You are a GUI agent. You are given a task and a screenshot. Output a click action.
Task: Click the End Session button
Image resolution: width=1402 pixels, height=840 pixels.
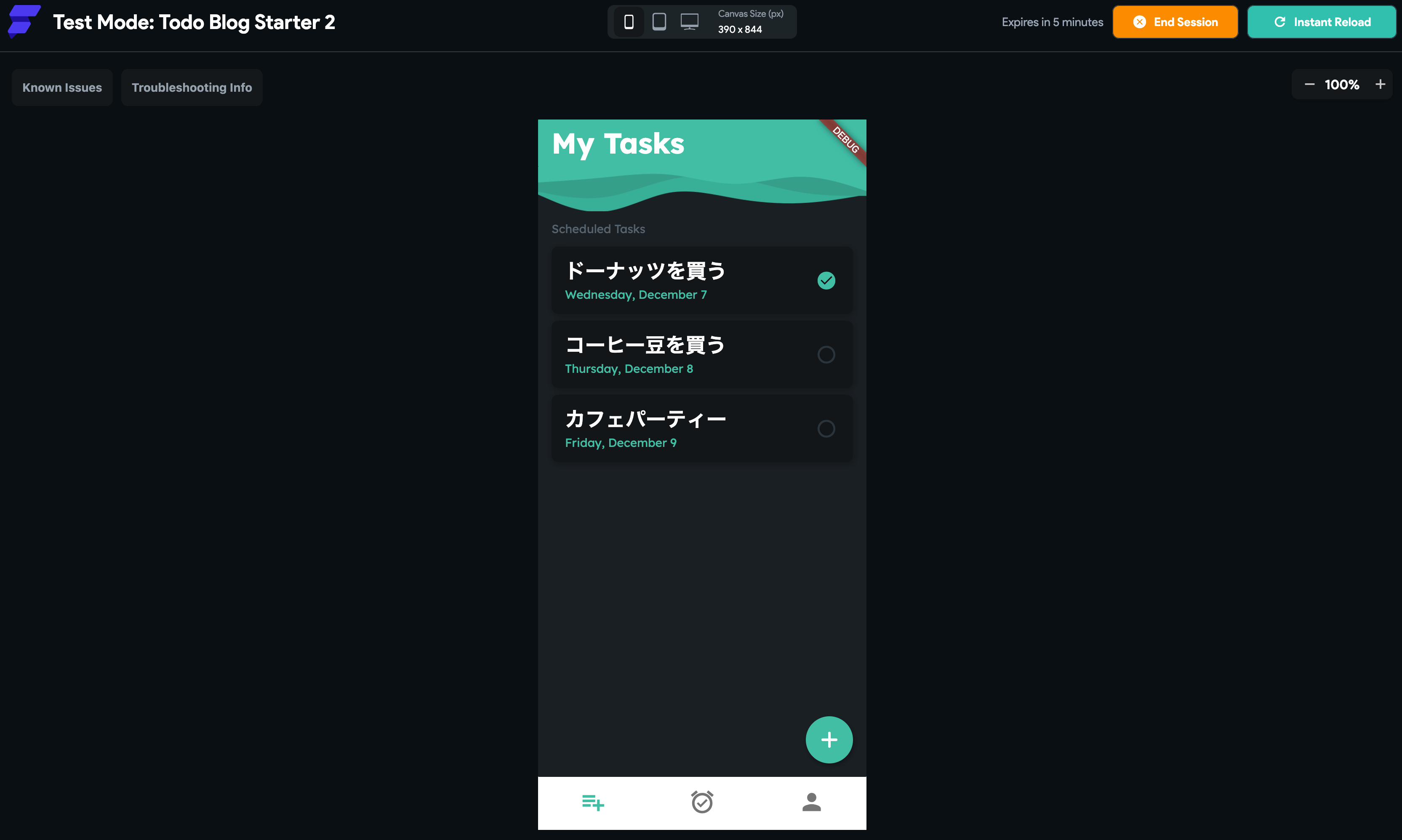1175,22
